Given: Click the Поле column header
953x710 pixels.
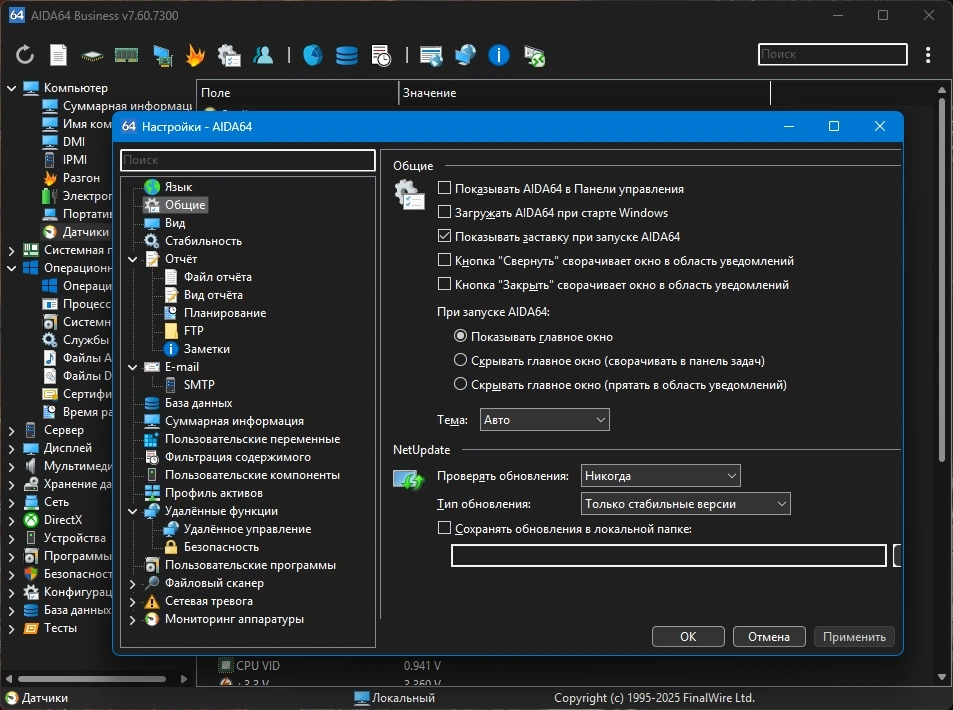Looking at the screenshot, I should click(x=297, y=93).
